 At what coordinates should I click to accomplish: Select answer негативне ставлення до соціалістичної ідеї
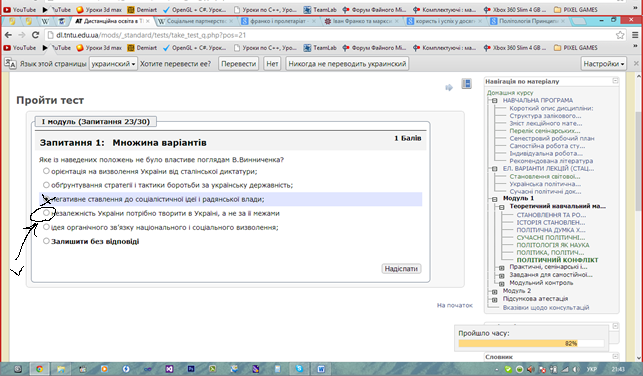pyautogui.click(x=46, y=199)
